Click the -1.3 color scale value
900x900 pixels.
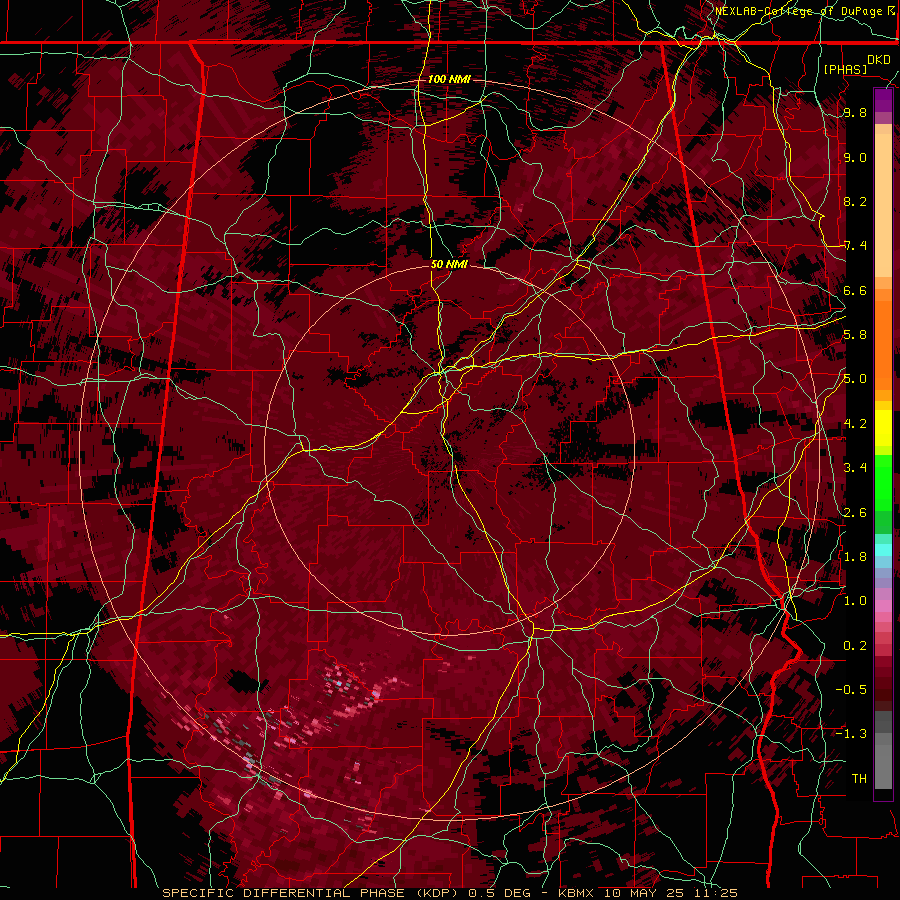pos(851,734)
